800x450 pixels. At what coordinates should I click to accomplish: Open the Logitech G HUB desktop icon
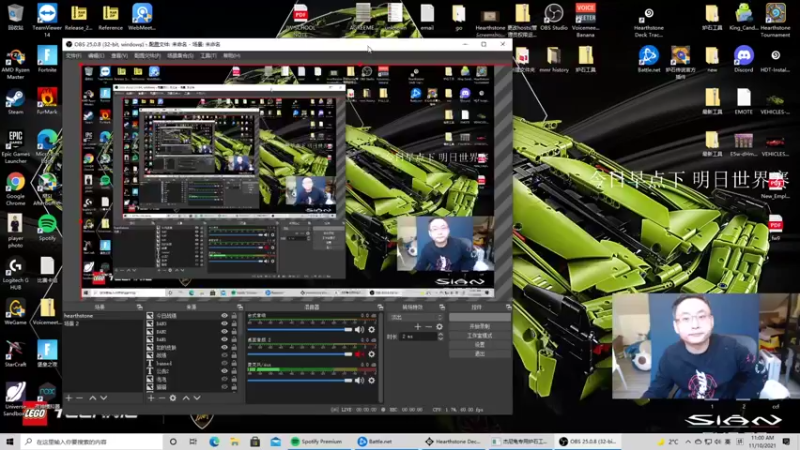click(15, 273)
